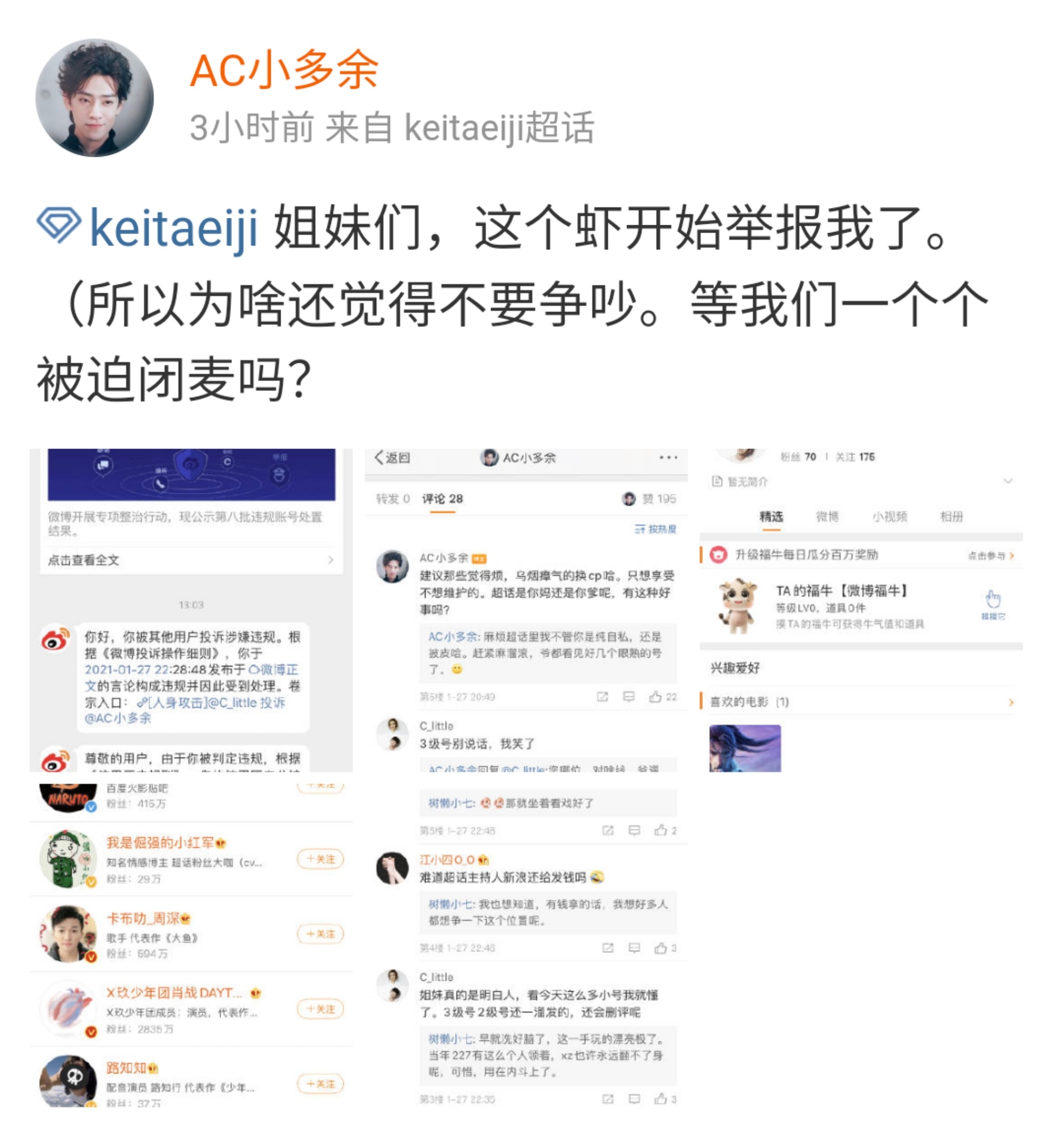Open the movie poster thumbnail
The width and height of the screenshot is (1064, 1129).
[x=745, y=748]
